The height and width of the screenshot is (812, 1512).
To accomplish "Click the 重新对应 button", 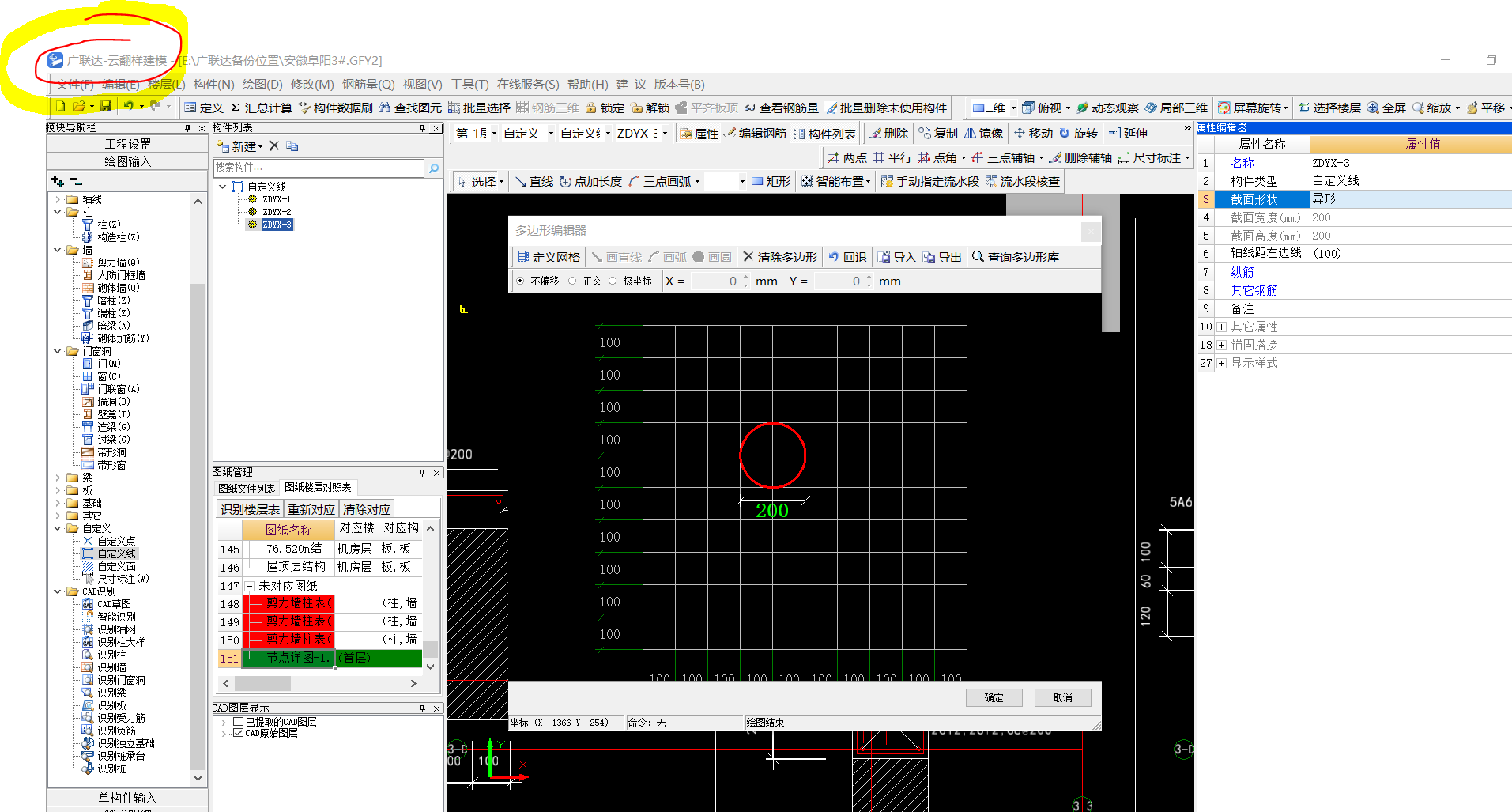I will 311,509.
